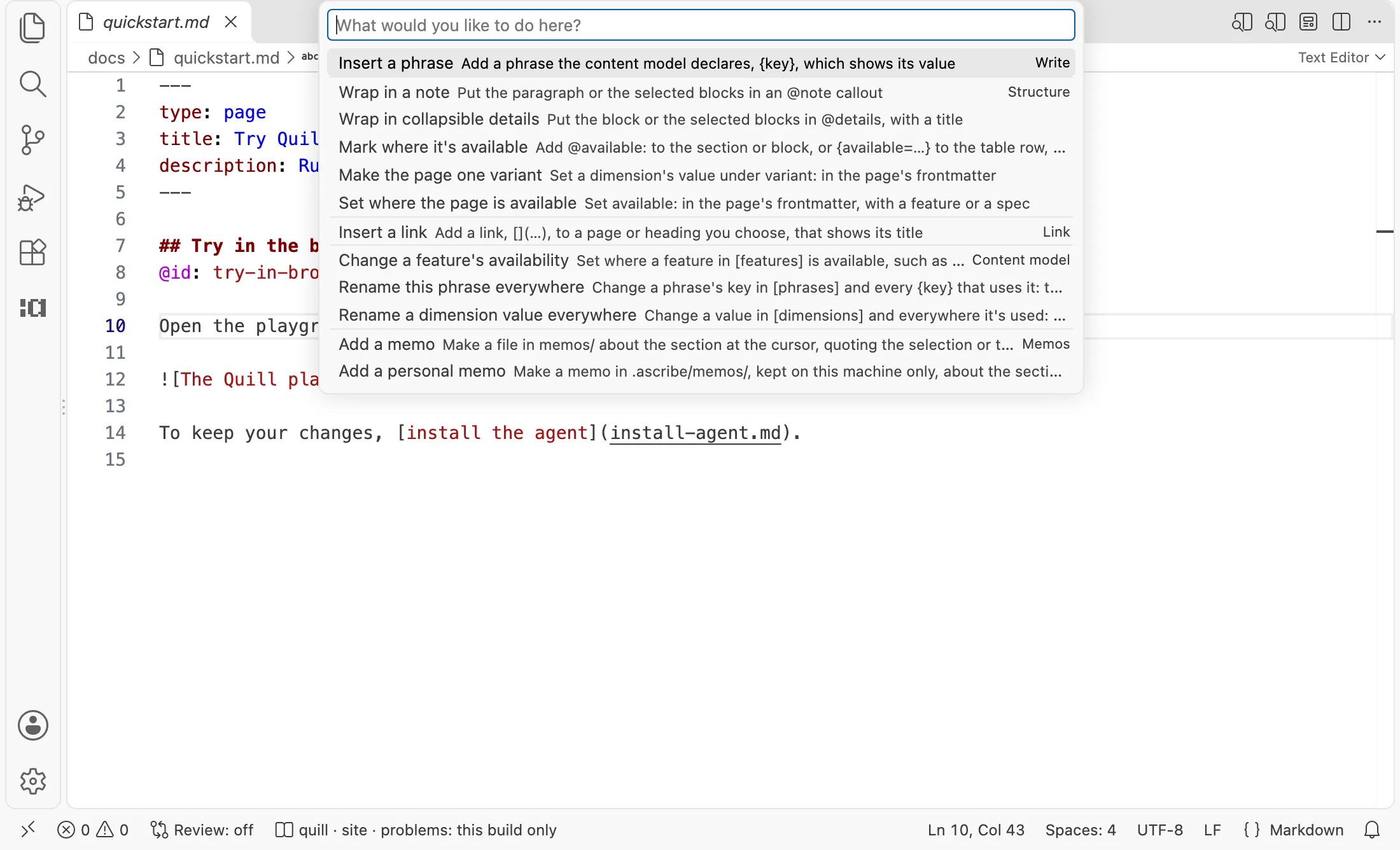Open the editor More Actions ellipsis
1400x850 pixels.
[1375, 23]
